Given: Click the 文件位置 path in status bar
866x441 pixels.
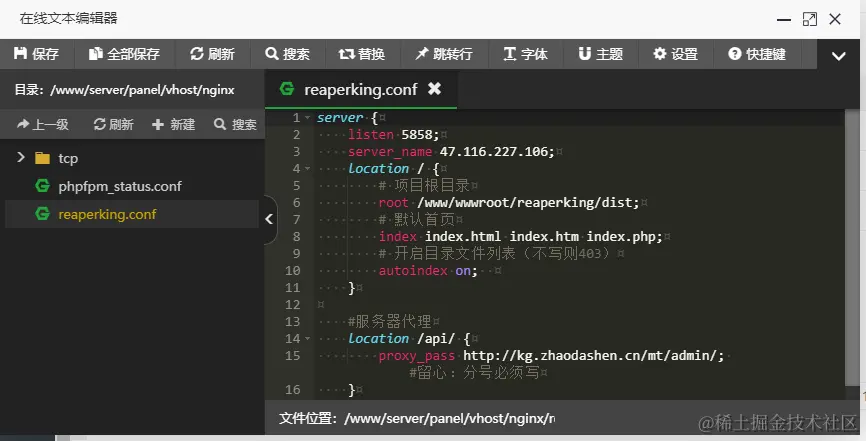Looking at the screenshot, I should [450, 418].
